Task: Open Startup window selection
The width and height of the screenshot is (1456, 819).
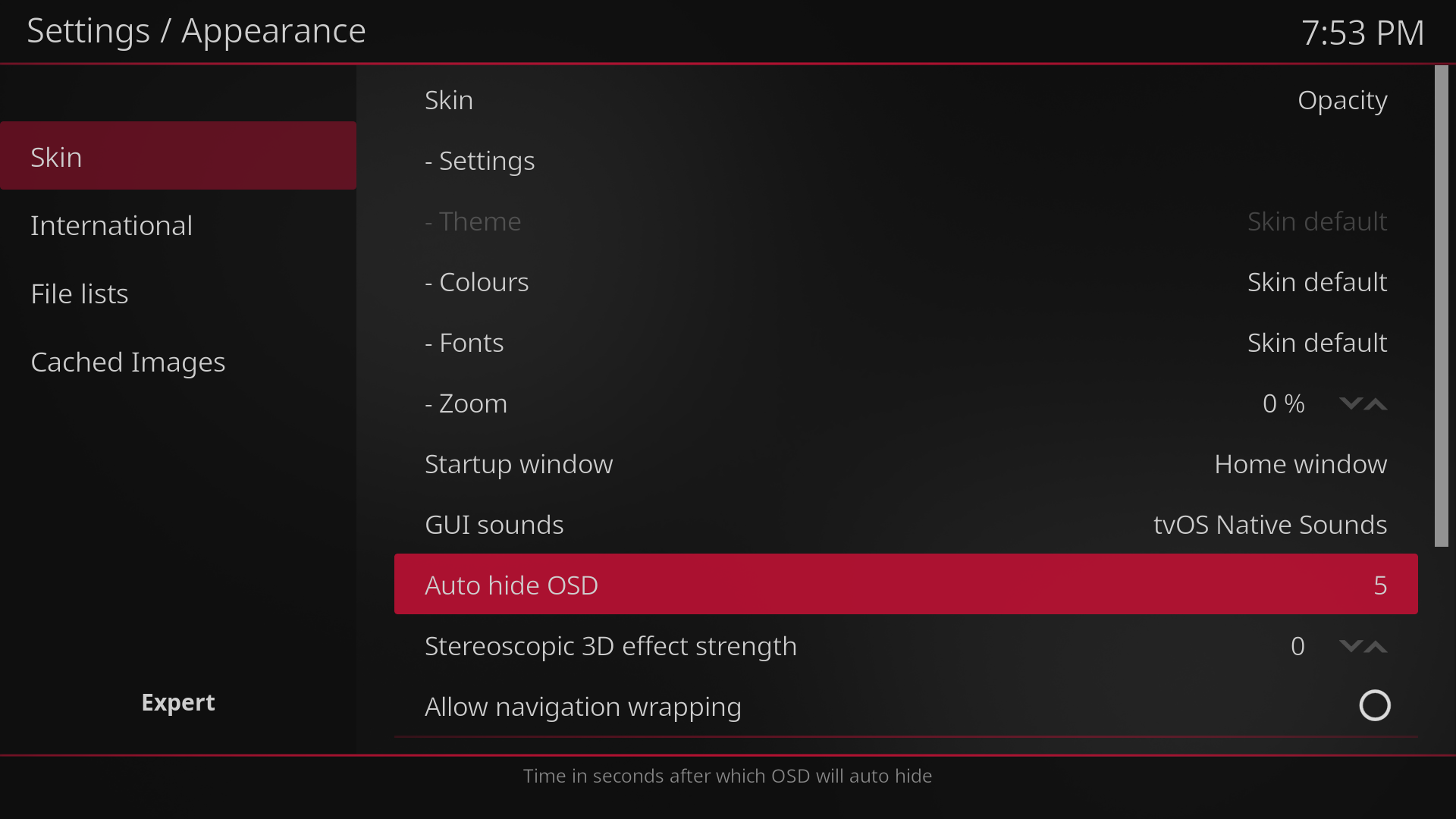Action: point(905,464)
